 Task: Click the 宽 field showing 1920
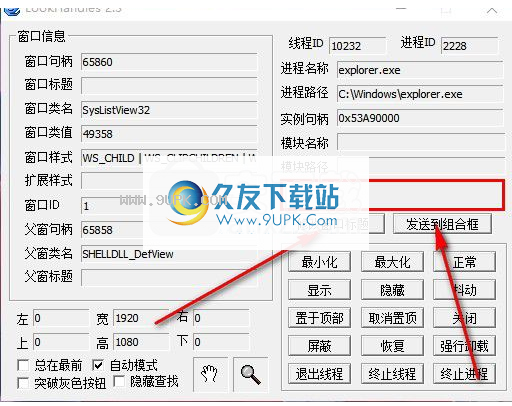(x=141, y=318)
